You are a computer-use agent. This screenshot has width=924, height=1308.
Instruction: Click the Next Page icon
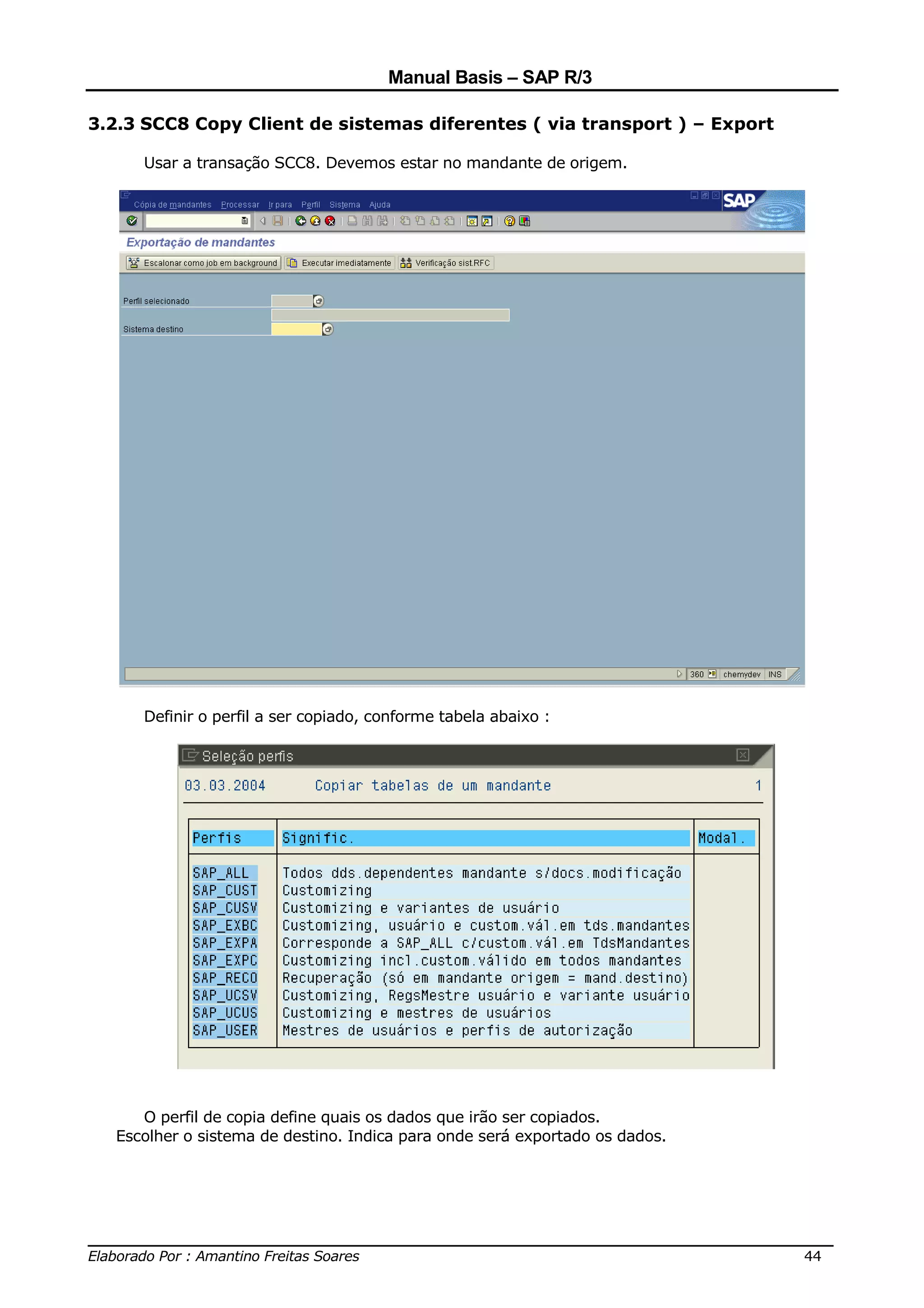click(x=434, y=220)
